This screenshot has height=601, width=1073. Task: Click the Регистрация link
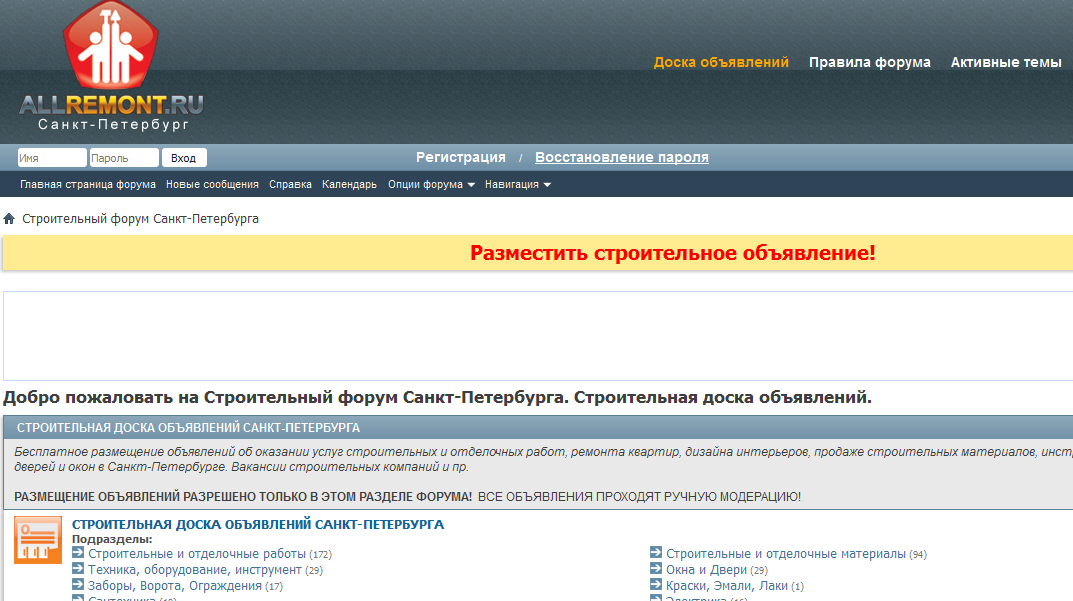click(461, 157)
